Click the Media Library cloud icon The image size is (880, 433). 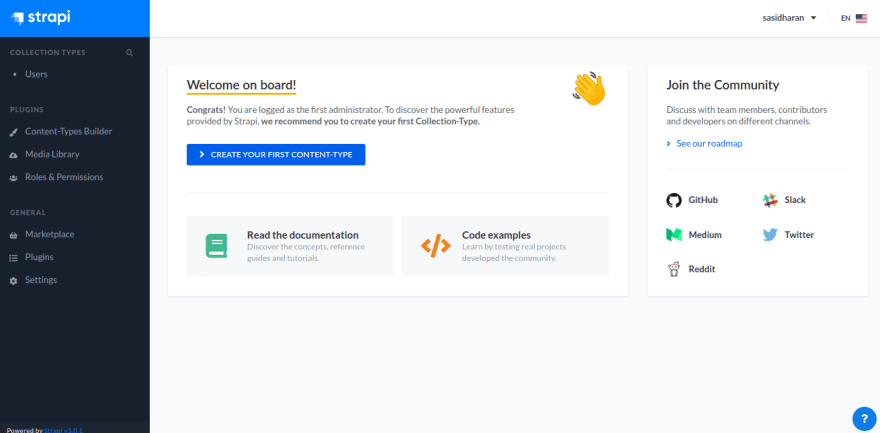tap(13, 155)
